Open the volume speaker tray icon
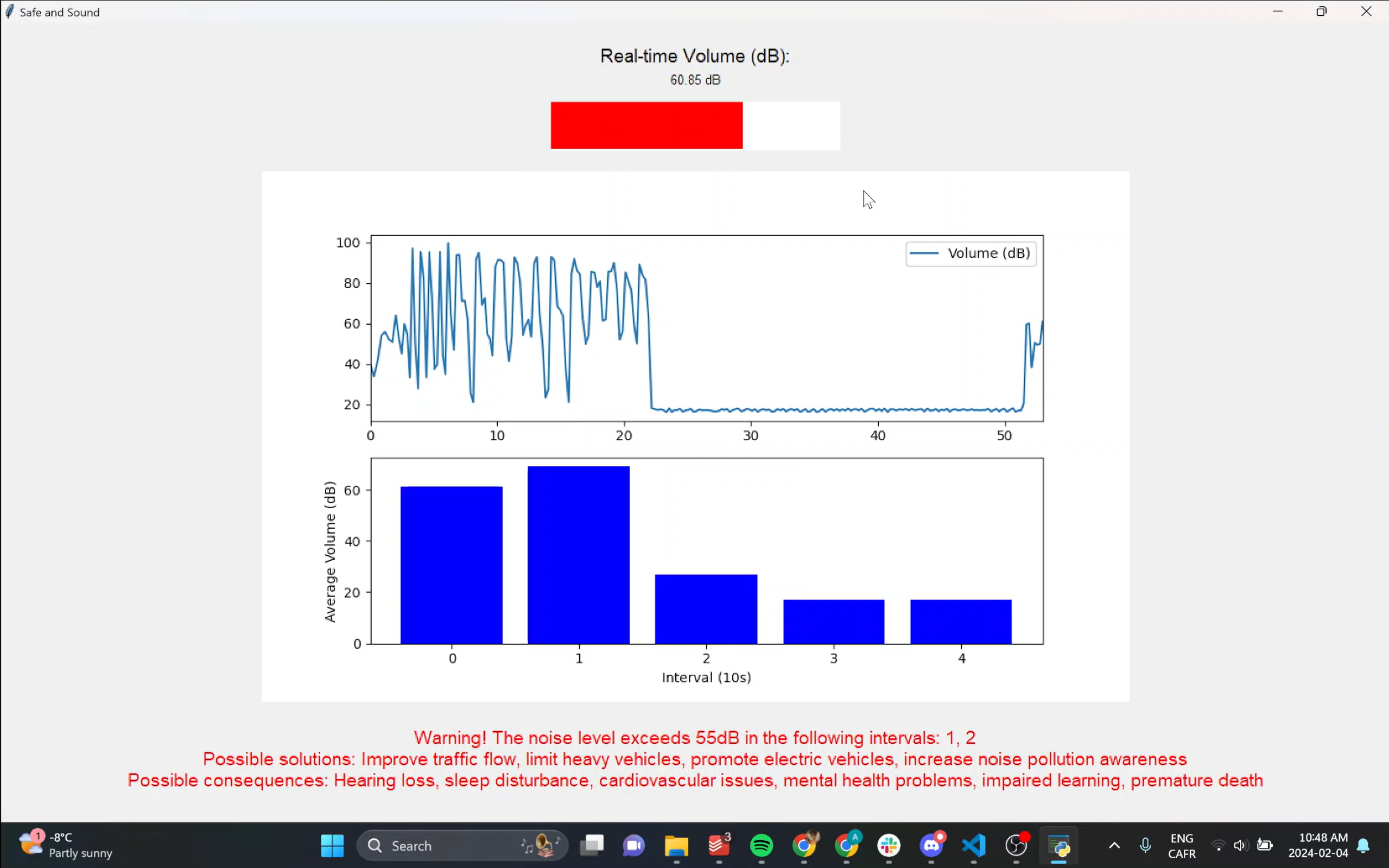This screenshot has height=868, width=1389. 1240,846
